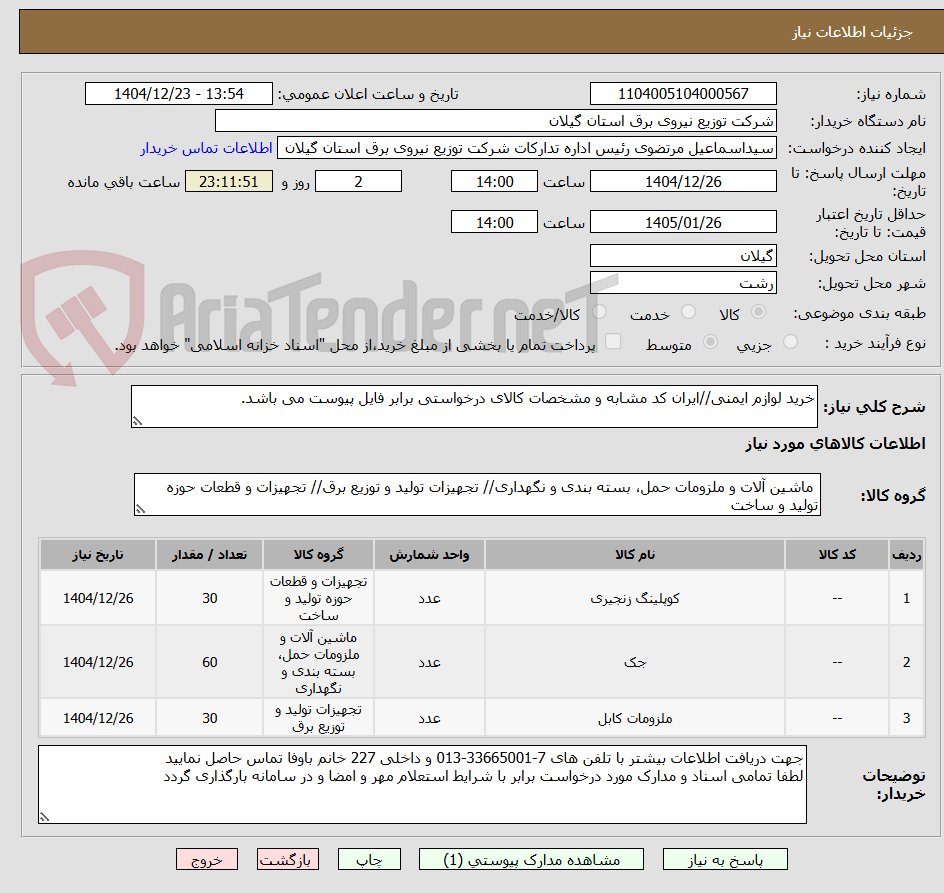This screenshot has width=944, height=893.
Task: Click the تجهیزات تولید و توزیع برق group cell
Action: pos(318,718)
